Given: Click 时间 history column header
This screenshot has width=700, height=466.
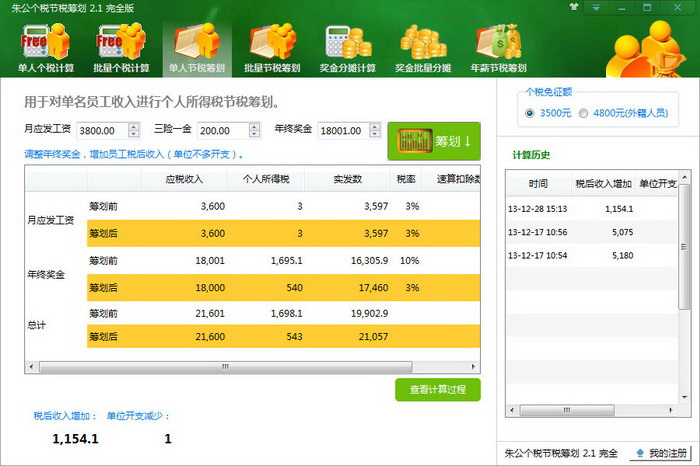Looking at the screenshot, I should [x=538, y=183].
